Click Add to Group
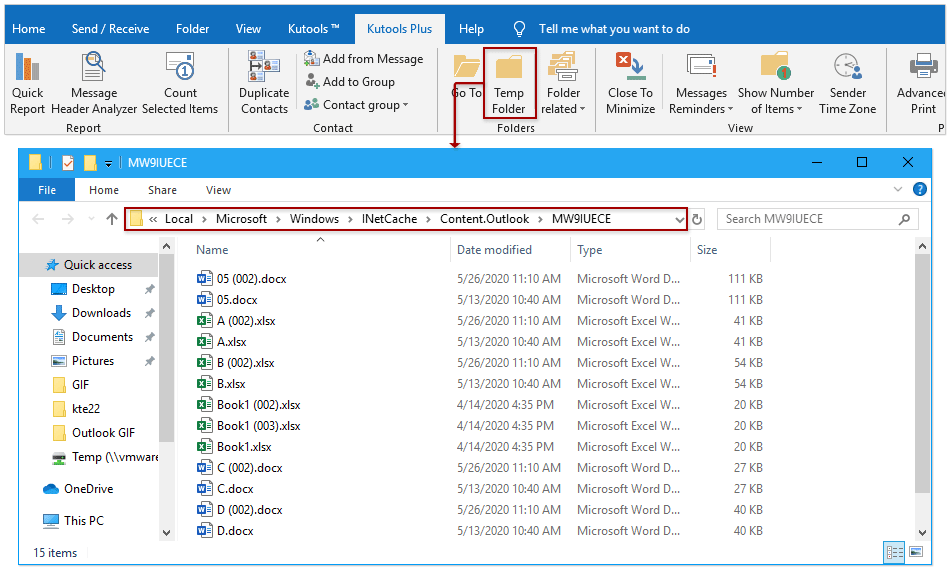 (x=350, y=82)
